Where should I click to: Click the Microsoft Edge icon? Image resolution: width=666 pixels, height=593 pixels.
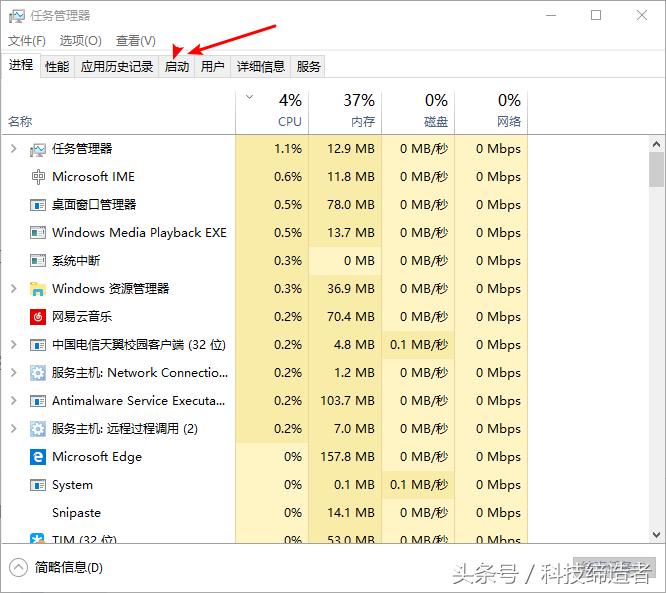coord(38,457)
